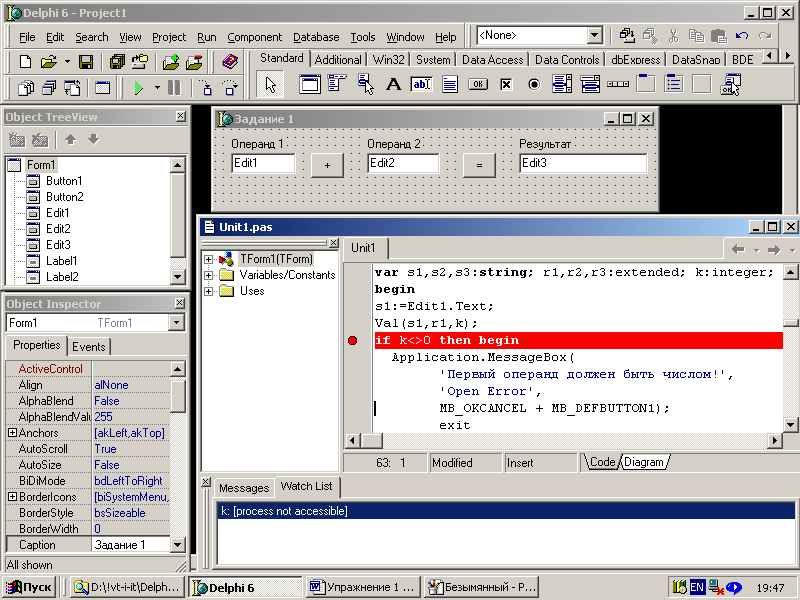Screen dimensions: 800x600
Task: Click the code editor vertical scrollbar thumb
Action: click(790, 323)
